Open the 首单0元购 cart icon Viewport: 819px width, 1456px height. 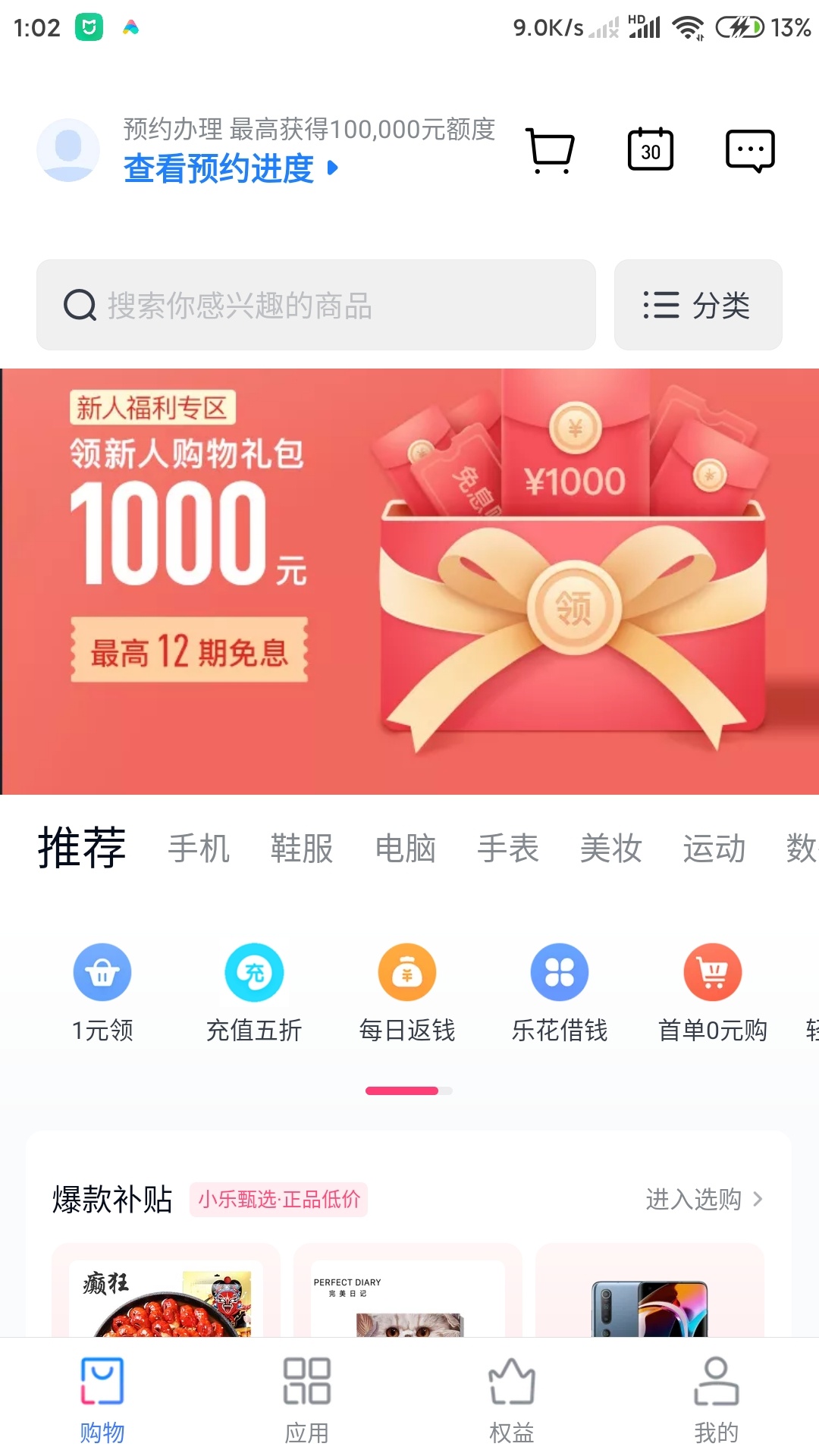coord(713,972)
